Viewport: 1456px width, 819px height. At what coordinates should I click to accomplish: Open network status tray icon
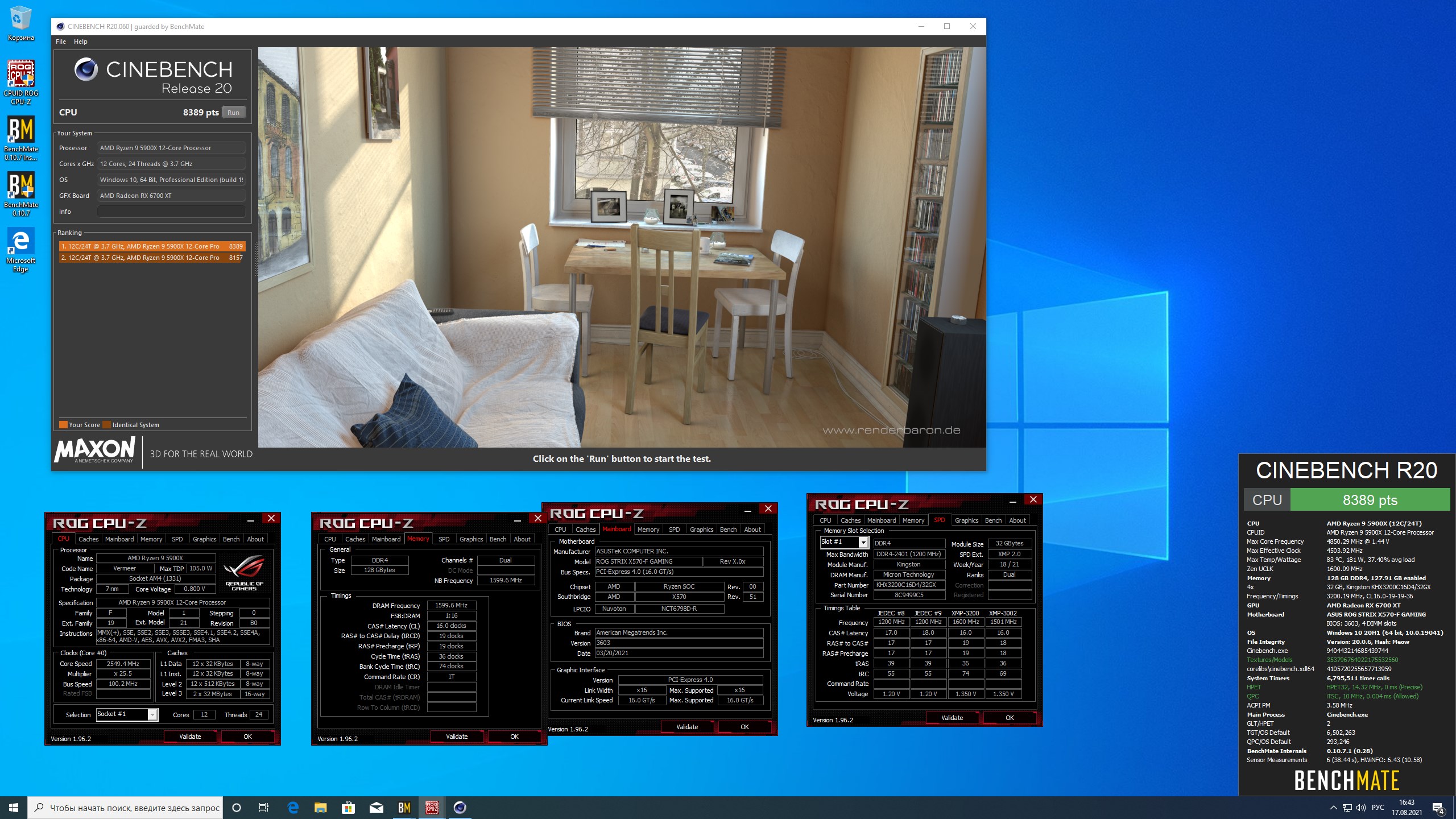tap(1347, 808)
